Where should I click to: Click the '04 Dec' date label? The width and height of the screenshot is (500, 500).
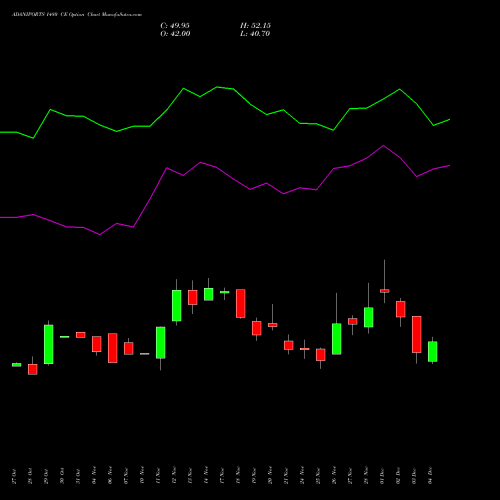click(430, 476)
